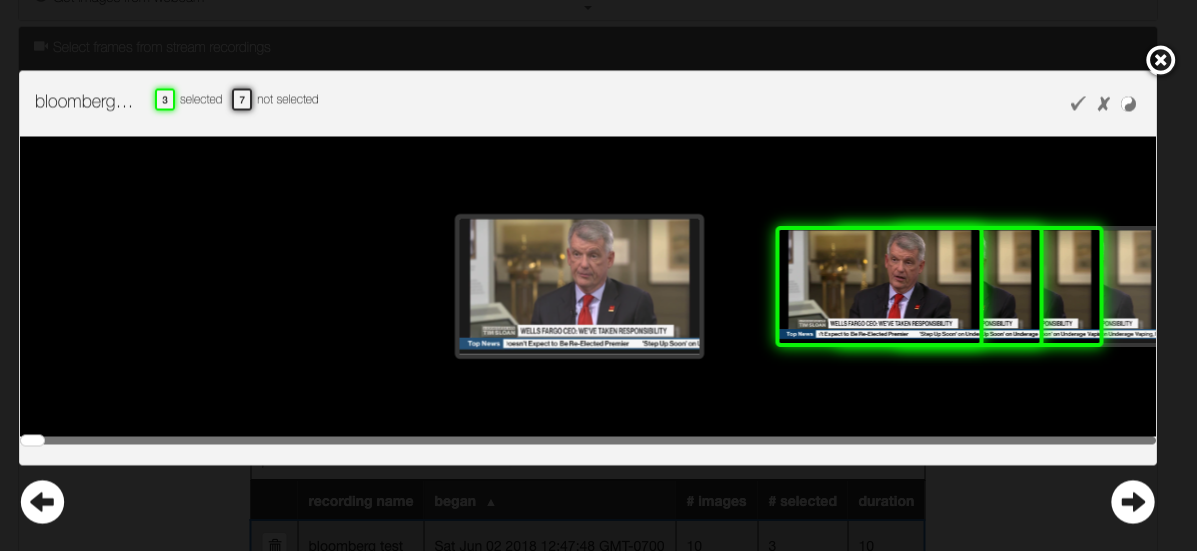Select the unhighlighted frame at the far right edge
Image resolution: width=1197 pixels, height=551 pixels.
(1130, 286)
